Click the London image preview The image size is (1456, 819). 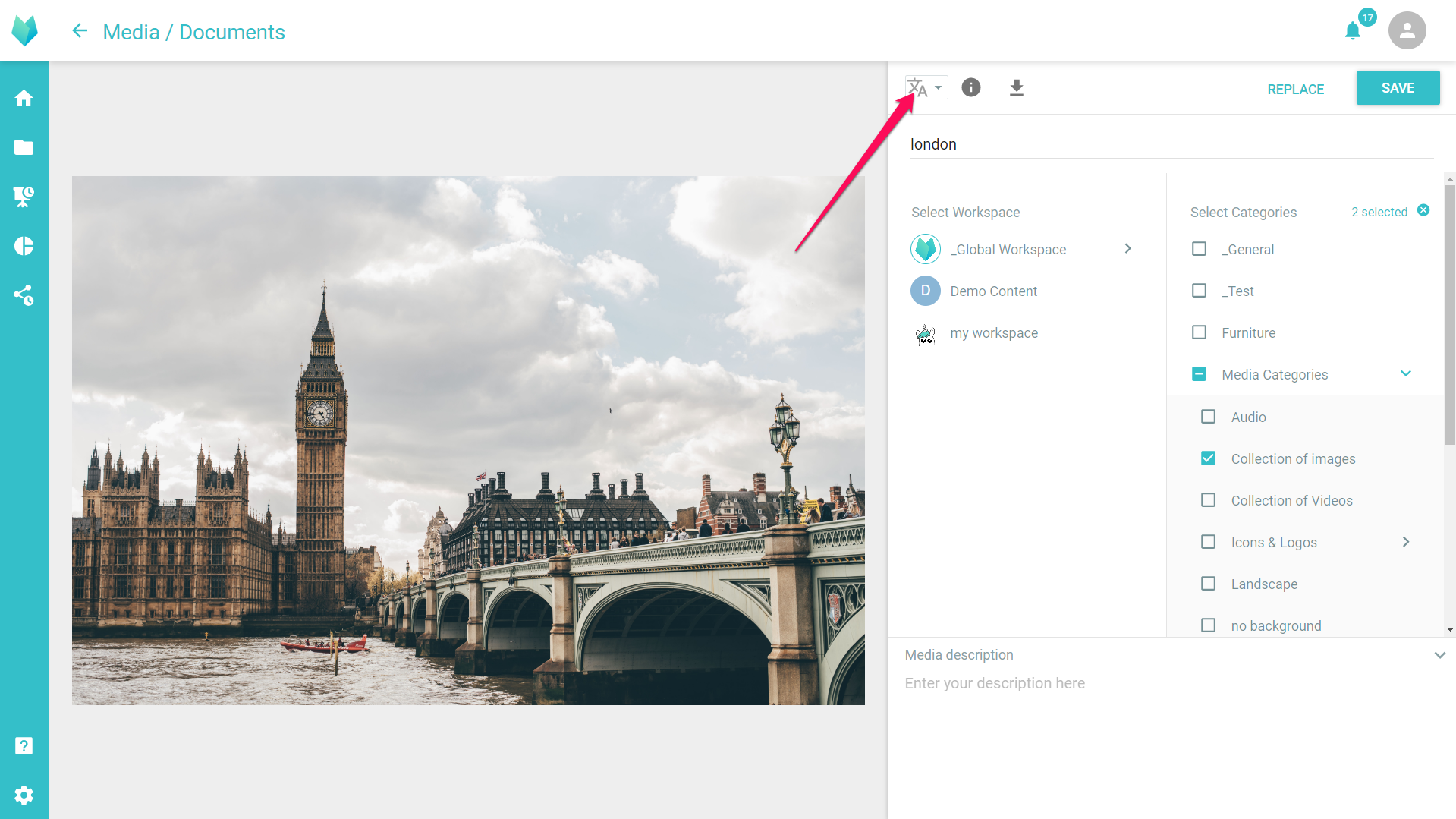click(x=468, y=440)
